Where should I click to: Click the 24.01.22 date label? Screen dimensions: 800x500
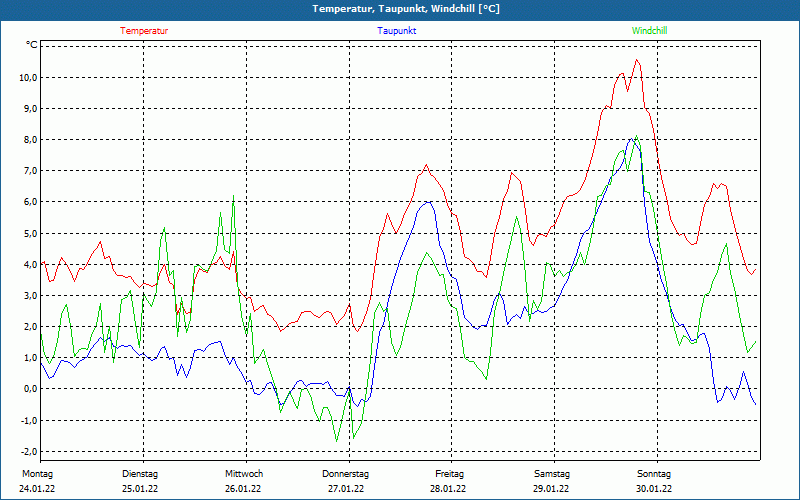[37, 489]
